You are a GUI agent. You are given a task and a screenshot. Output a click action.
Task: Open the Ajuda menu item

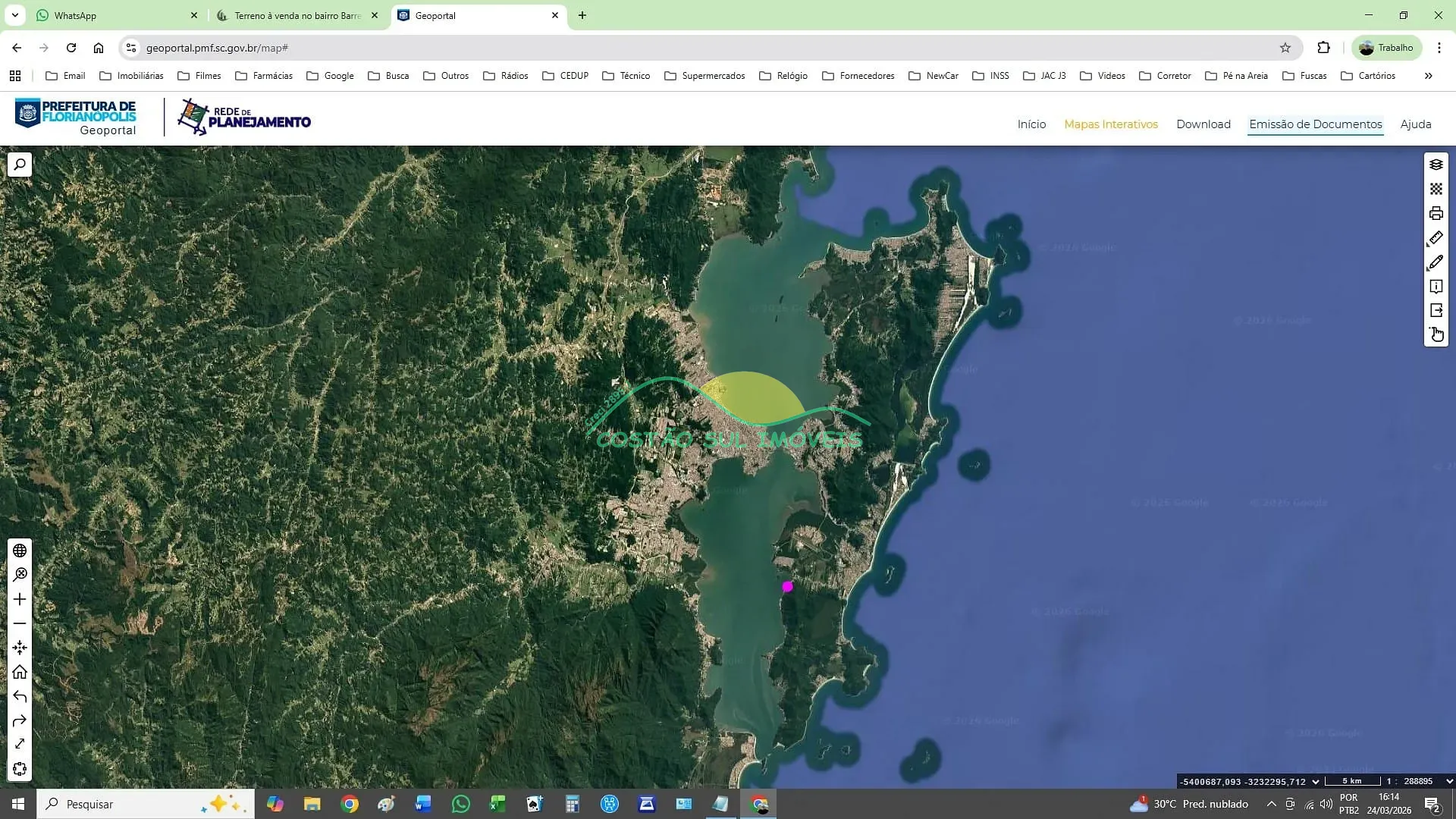coord(1416,124)
